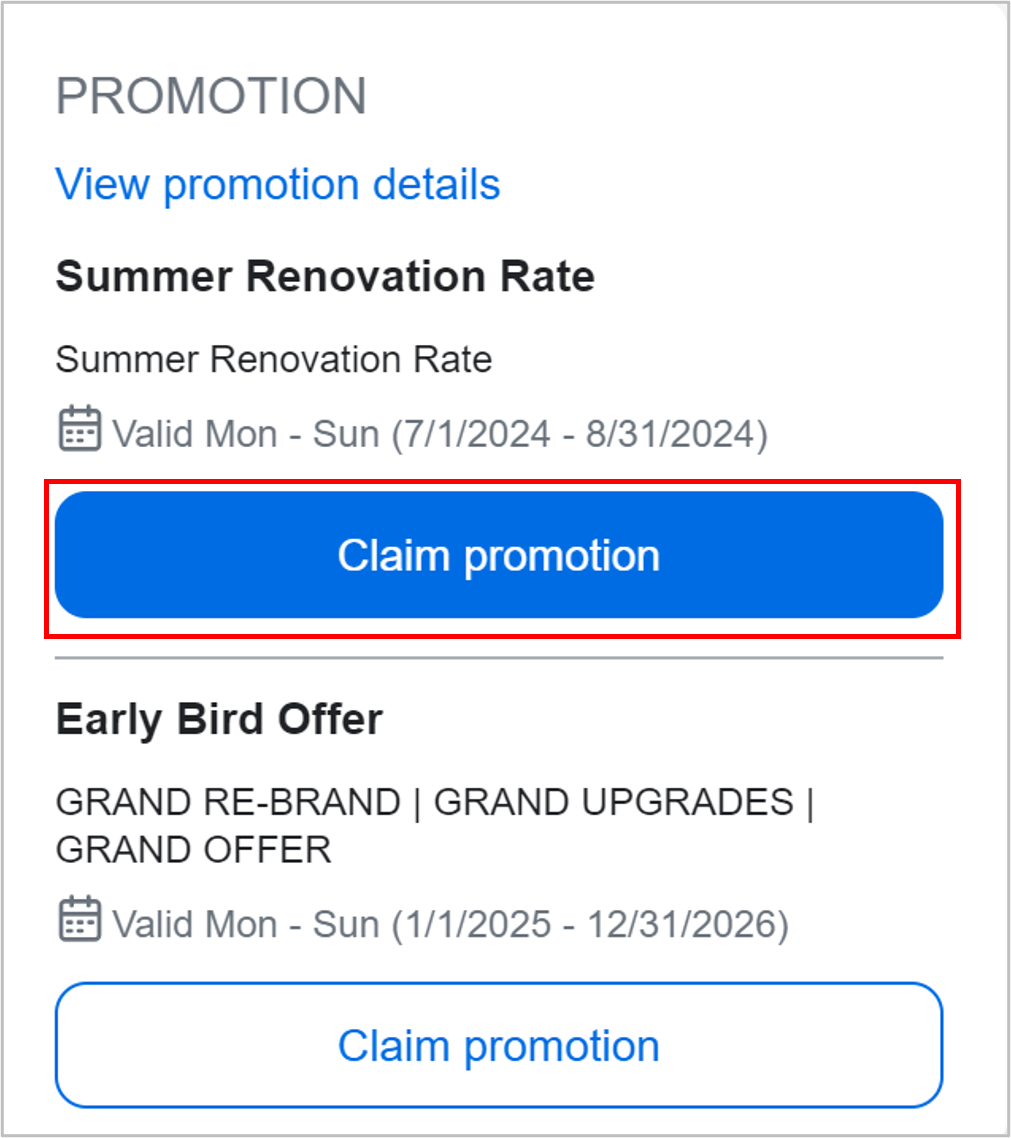Screen dimensions: 1011x1138
Task: Click inside the red-outlined promotion claim area
Action: (x=500, y=554)
